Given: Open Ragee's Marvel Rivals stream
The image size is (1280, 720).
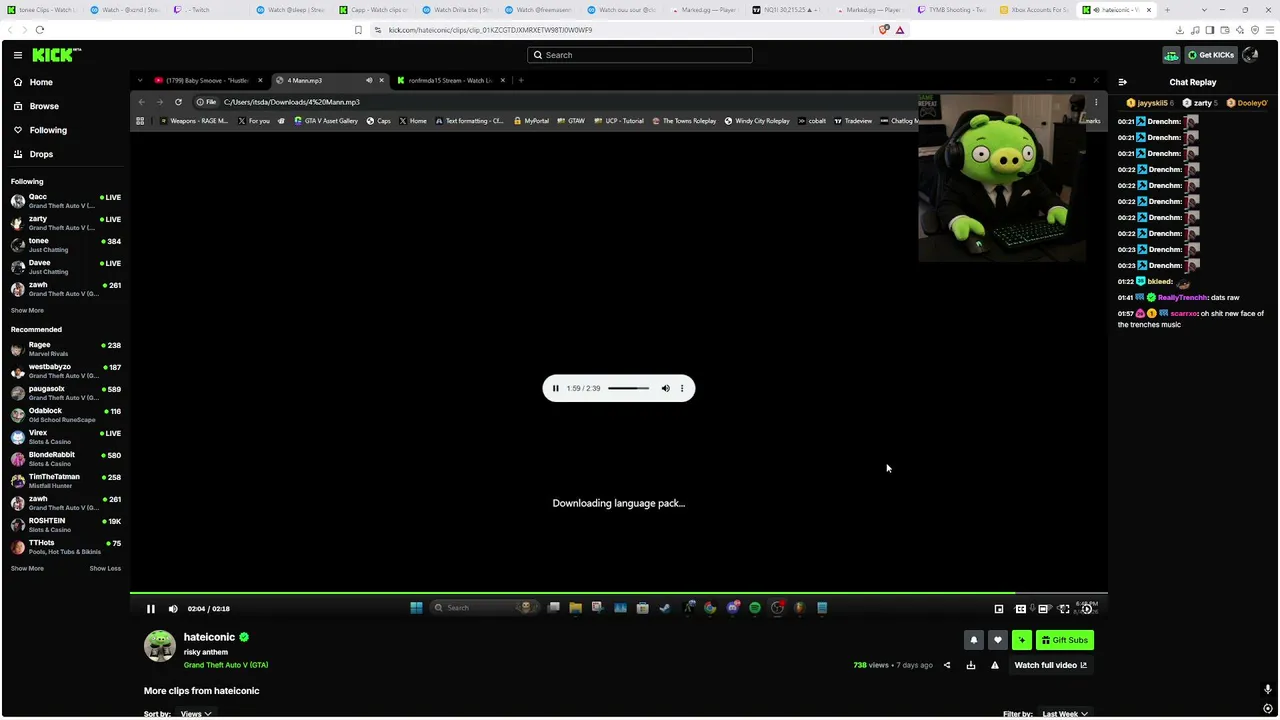Looking at the screenshot, I should click(65, 349).
